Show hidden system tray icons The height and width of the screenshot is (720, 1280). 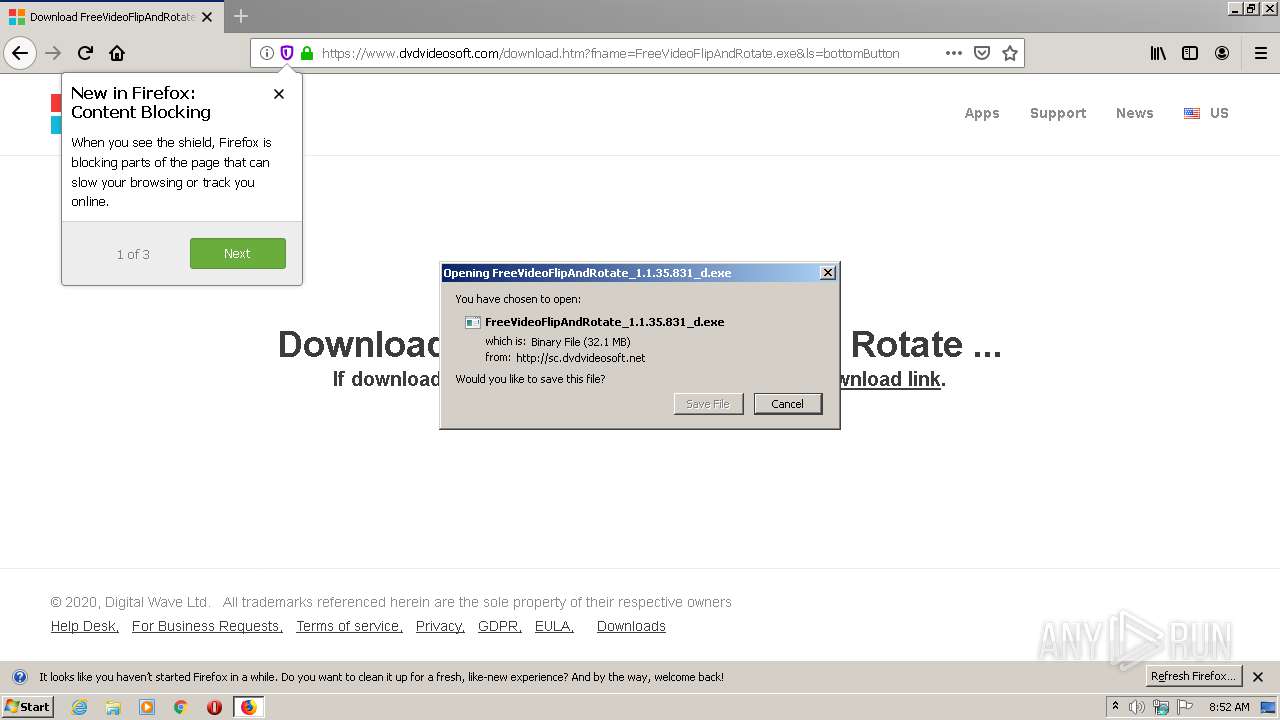click(1115, 707)
